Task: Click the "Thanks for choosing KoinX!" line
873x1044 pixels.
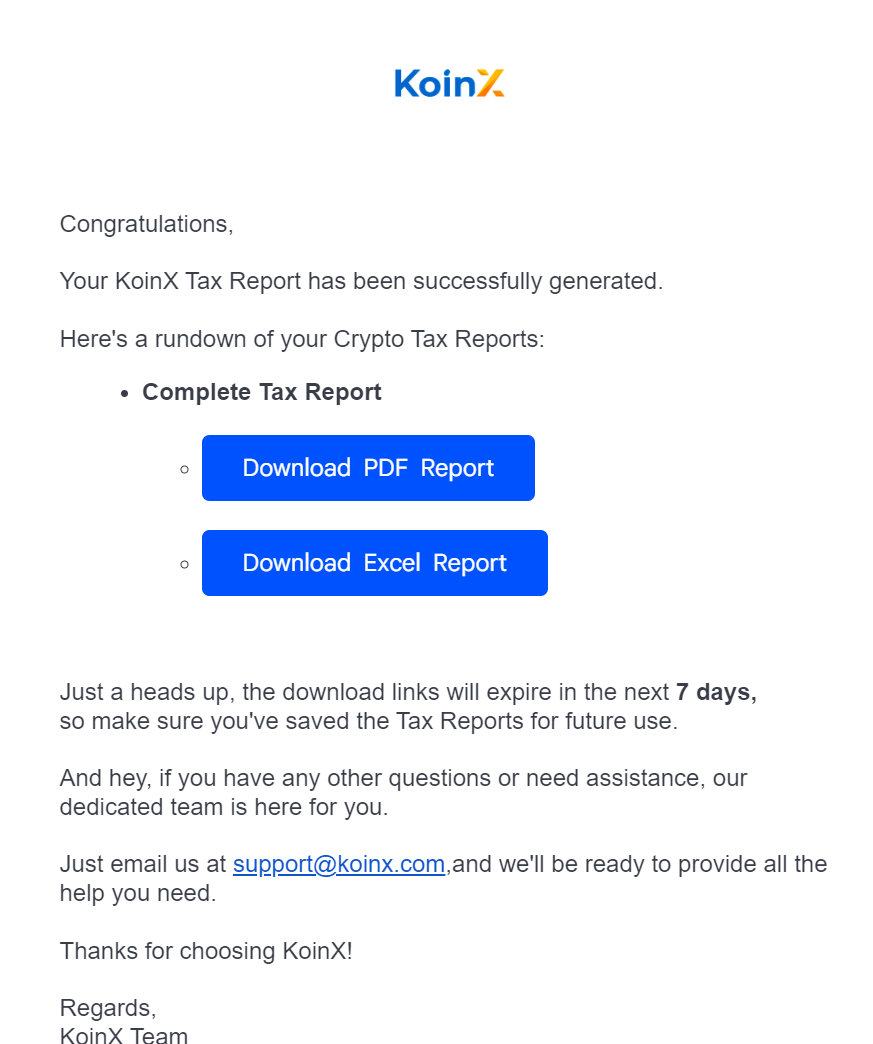Action: 206,951
